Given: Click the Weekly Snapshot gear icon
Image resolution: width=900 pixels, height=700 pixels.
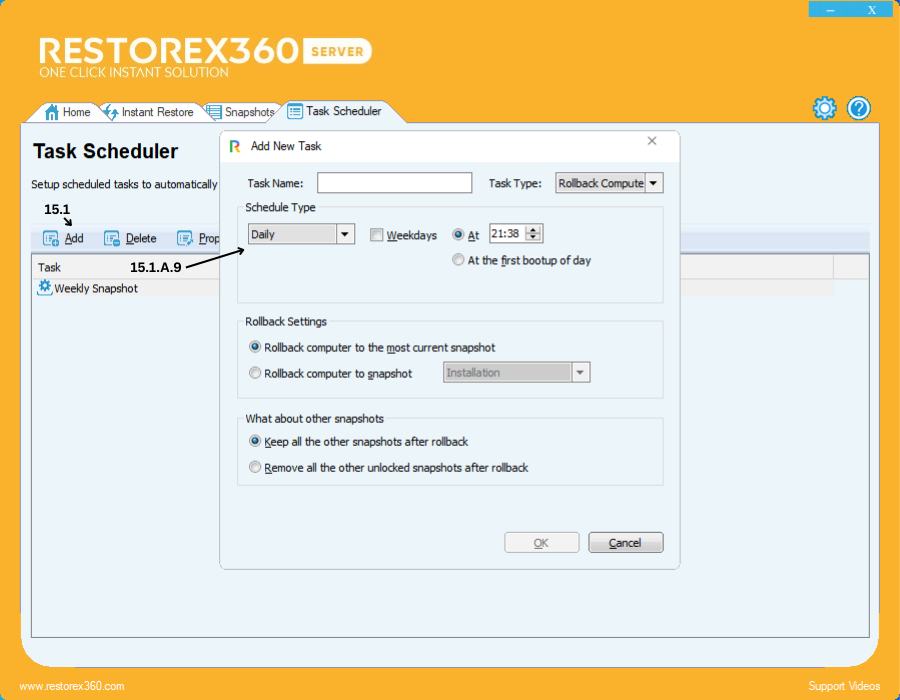Looking at the screenshot, I should 44,287.
